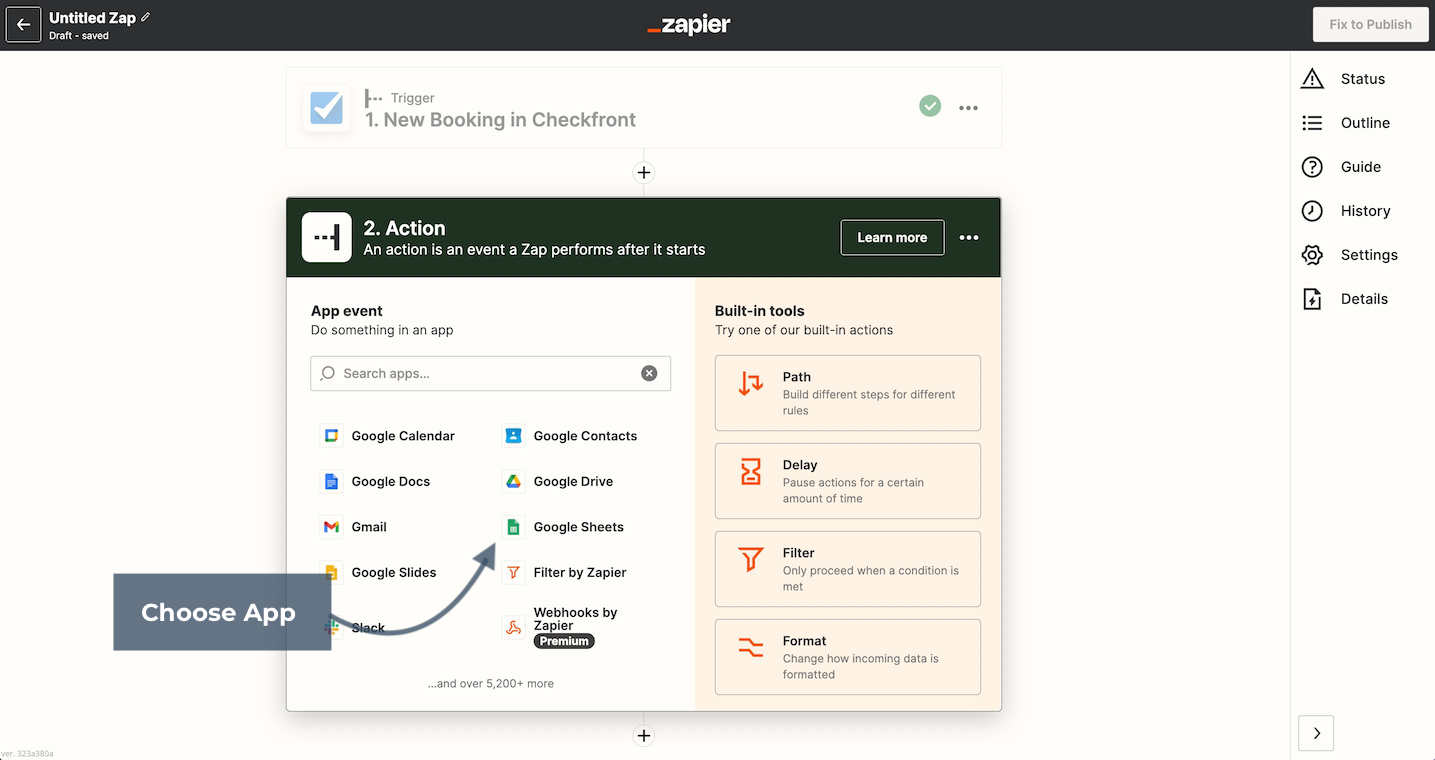Open the Status warning icon in sidebar
The image size is (1435, 760).
(1312, 79)
